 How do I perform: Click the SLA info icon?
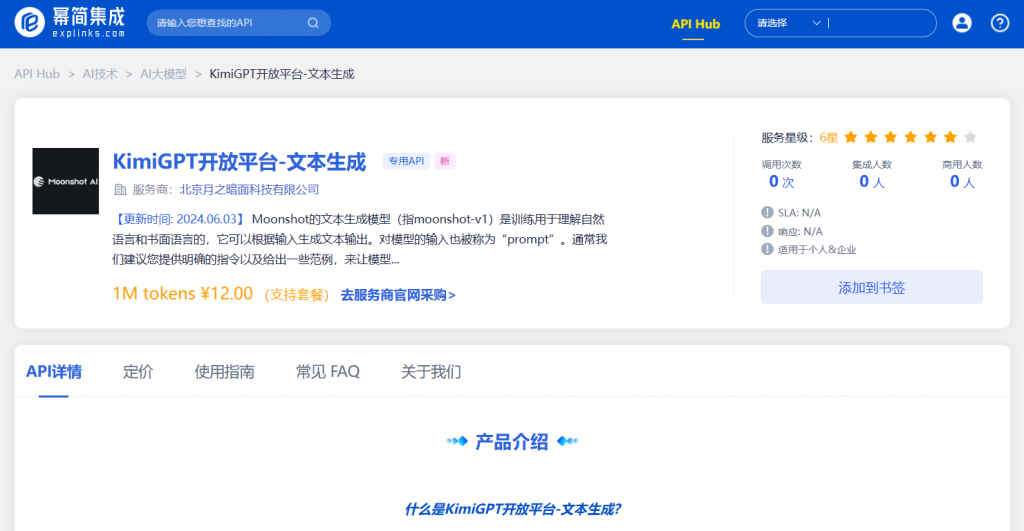pyautogui.click(x=767, y=212)
